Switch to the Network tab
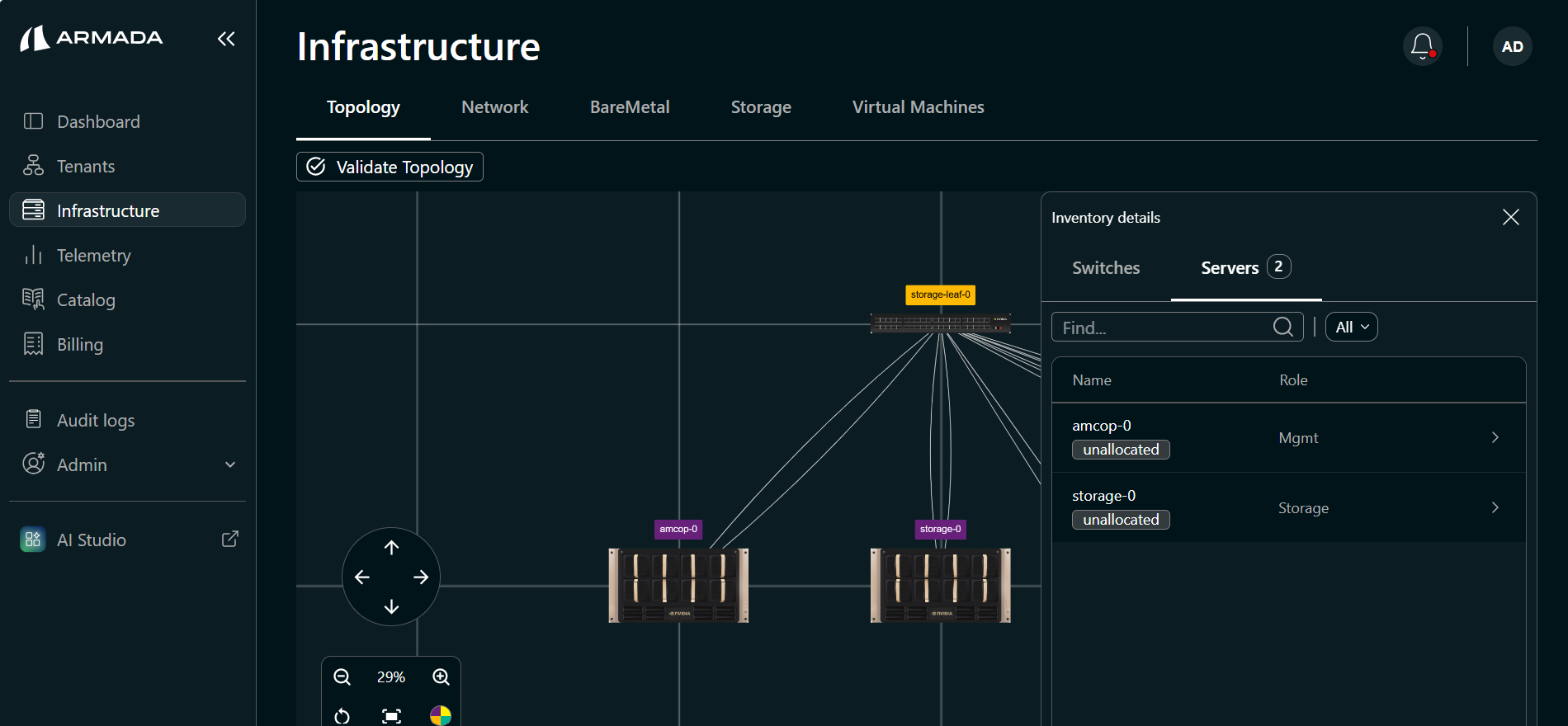The image size is (1568, 726). [x=494, y=107]
